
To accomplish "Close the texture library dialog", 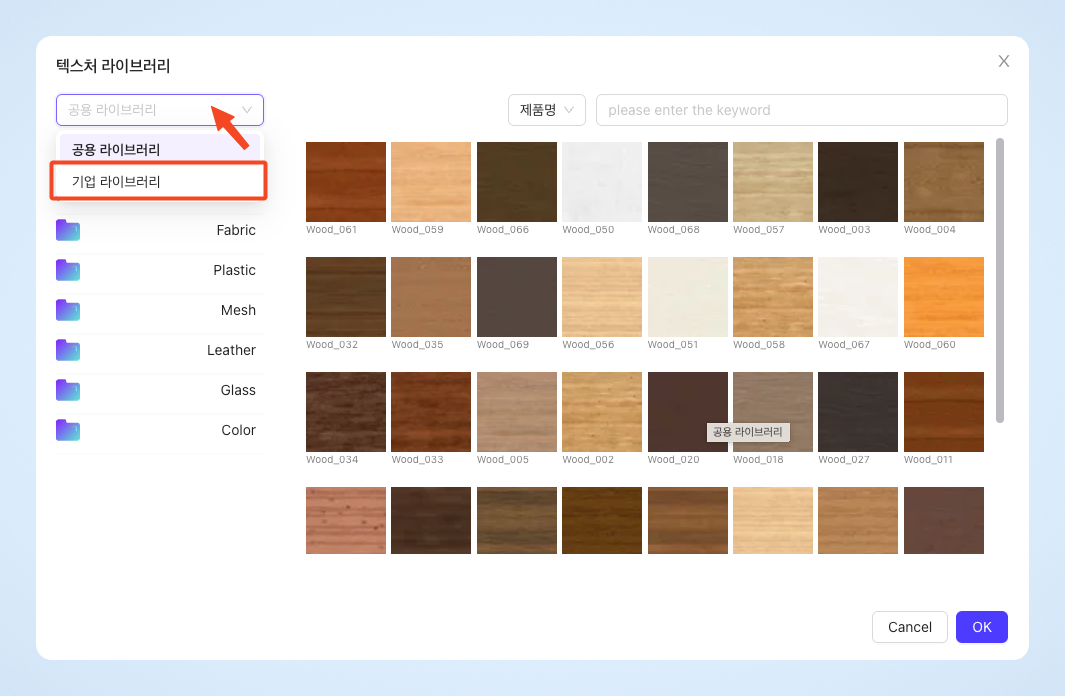I will (x=1003, y=61).
